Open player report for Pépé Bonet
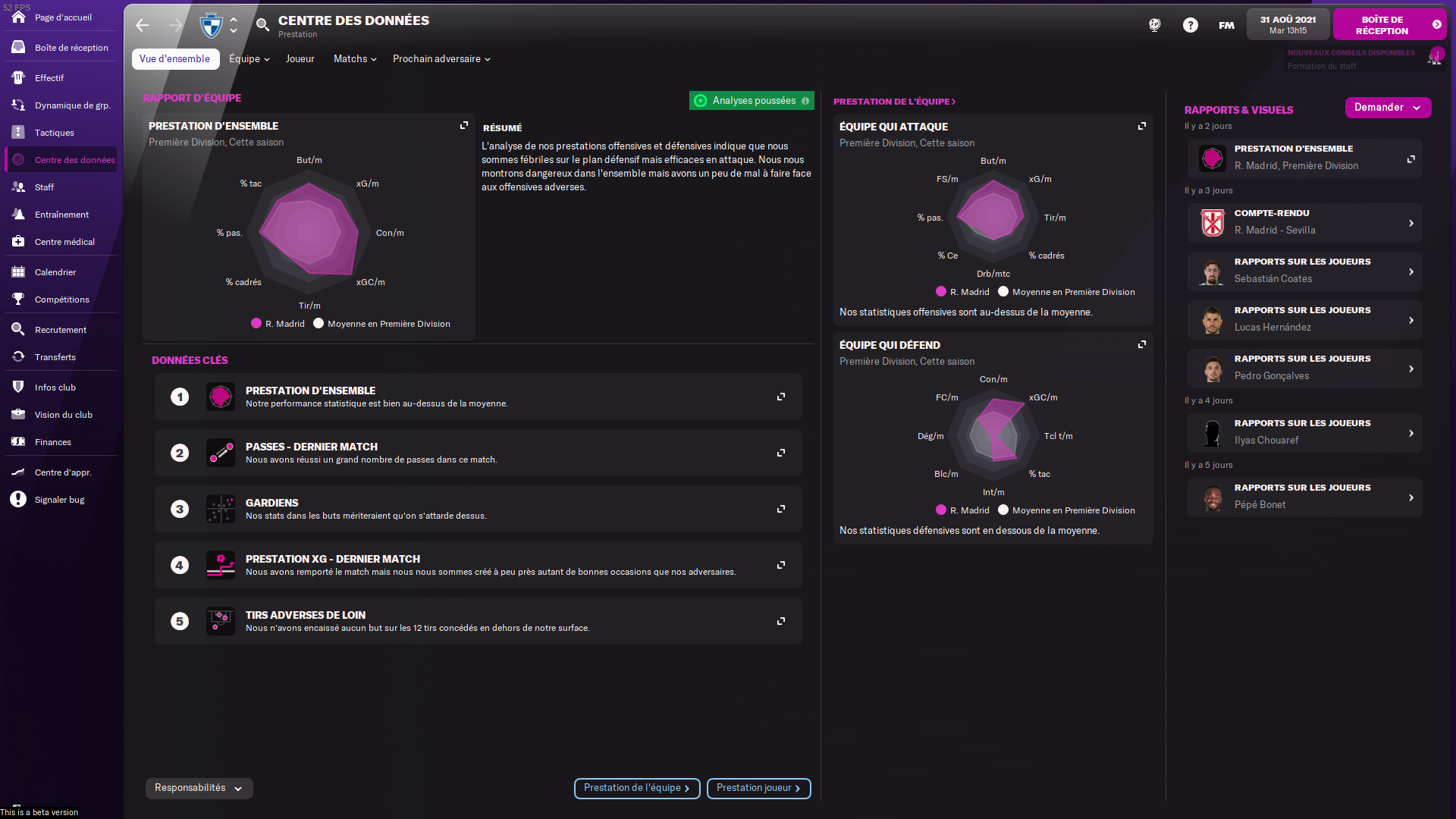Screen dimensions: 1456x819 click(x=1304, y=497)
